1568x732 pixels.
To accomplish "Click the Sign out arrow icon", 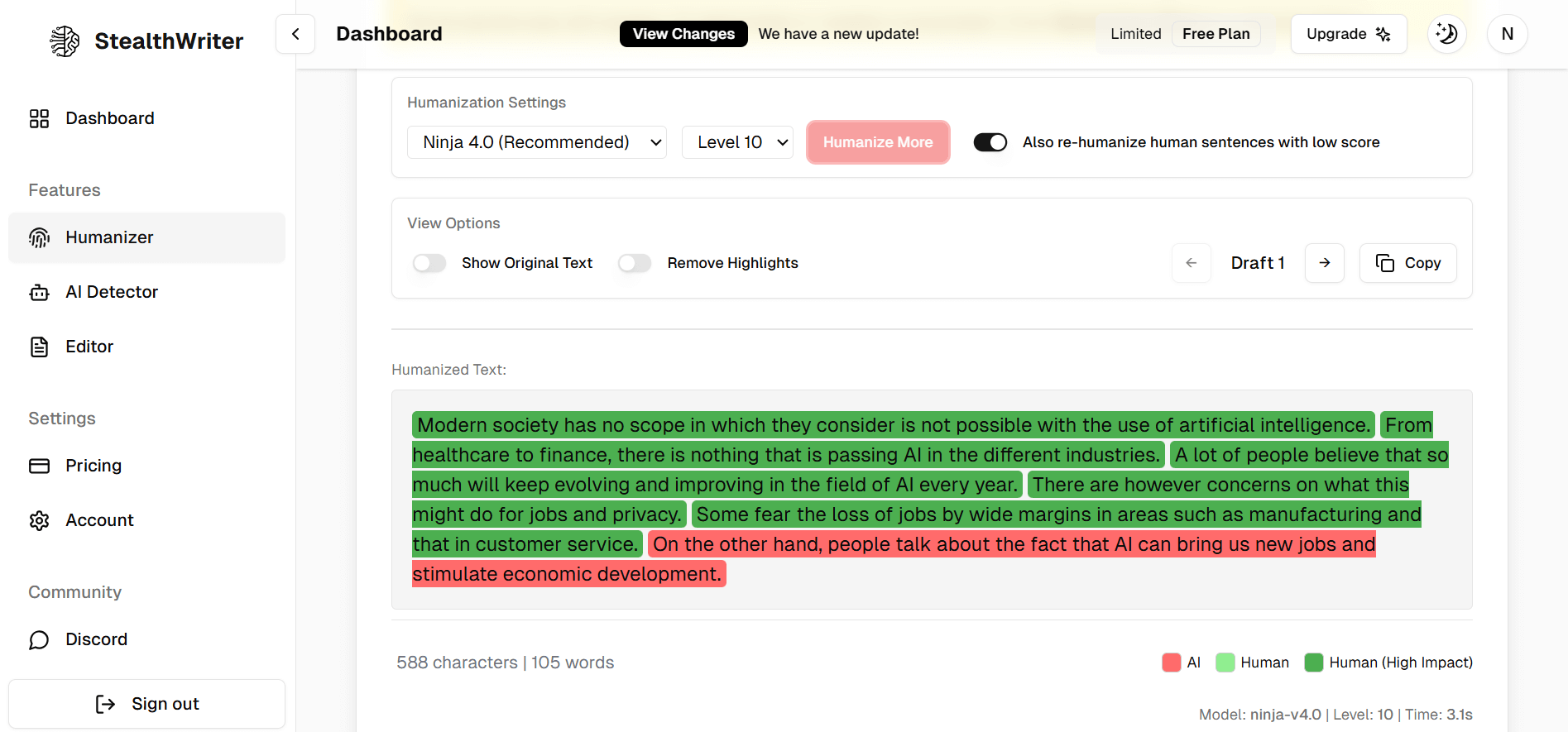I will 105,704.
